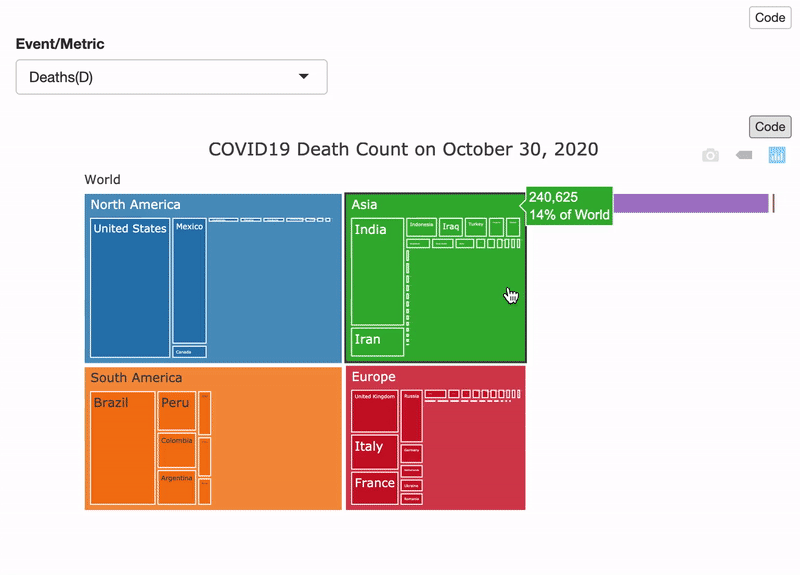Click the Peru tile
The height and width of the screenshot is (575, 800).
pos(176,411)
